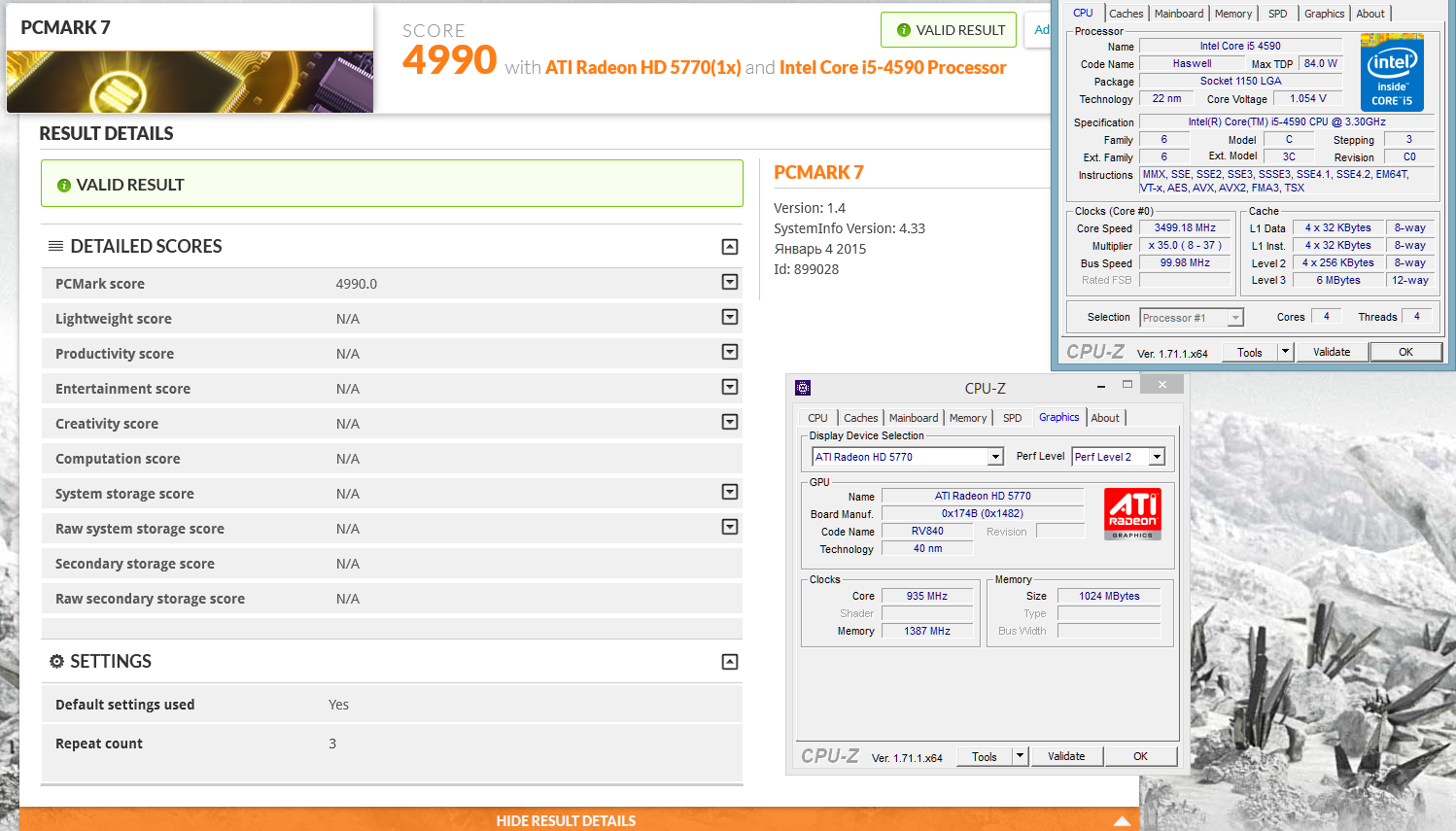
Task: Expand the Entertainment score row
Action: pos(730,387)
